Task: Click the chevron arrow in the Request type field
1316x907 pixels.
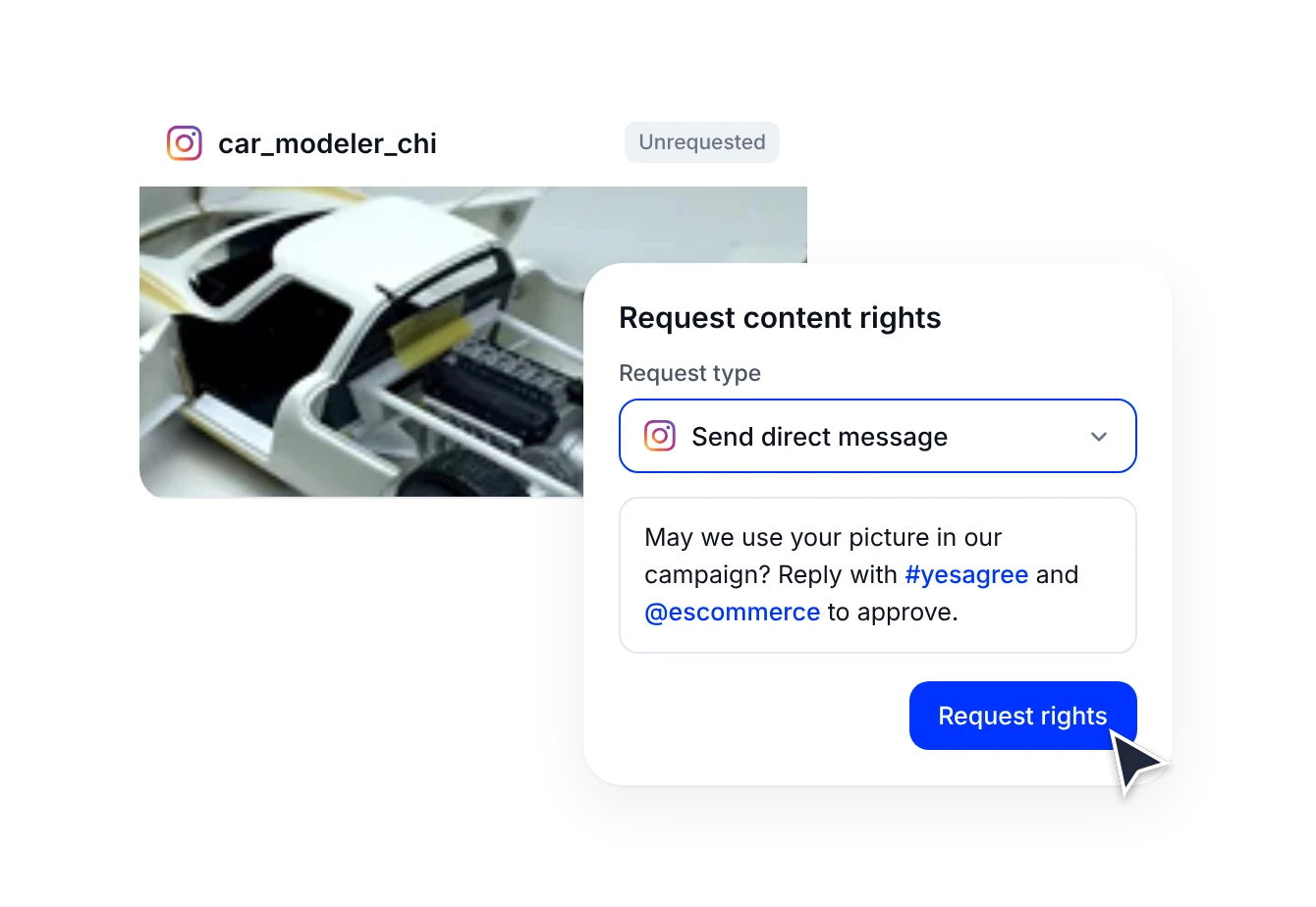Action: pos(1099,437)
